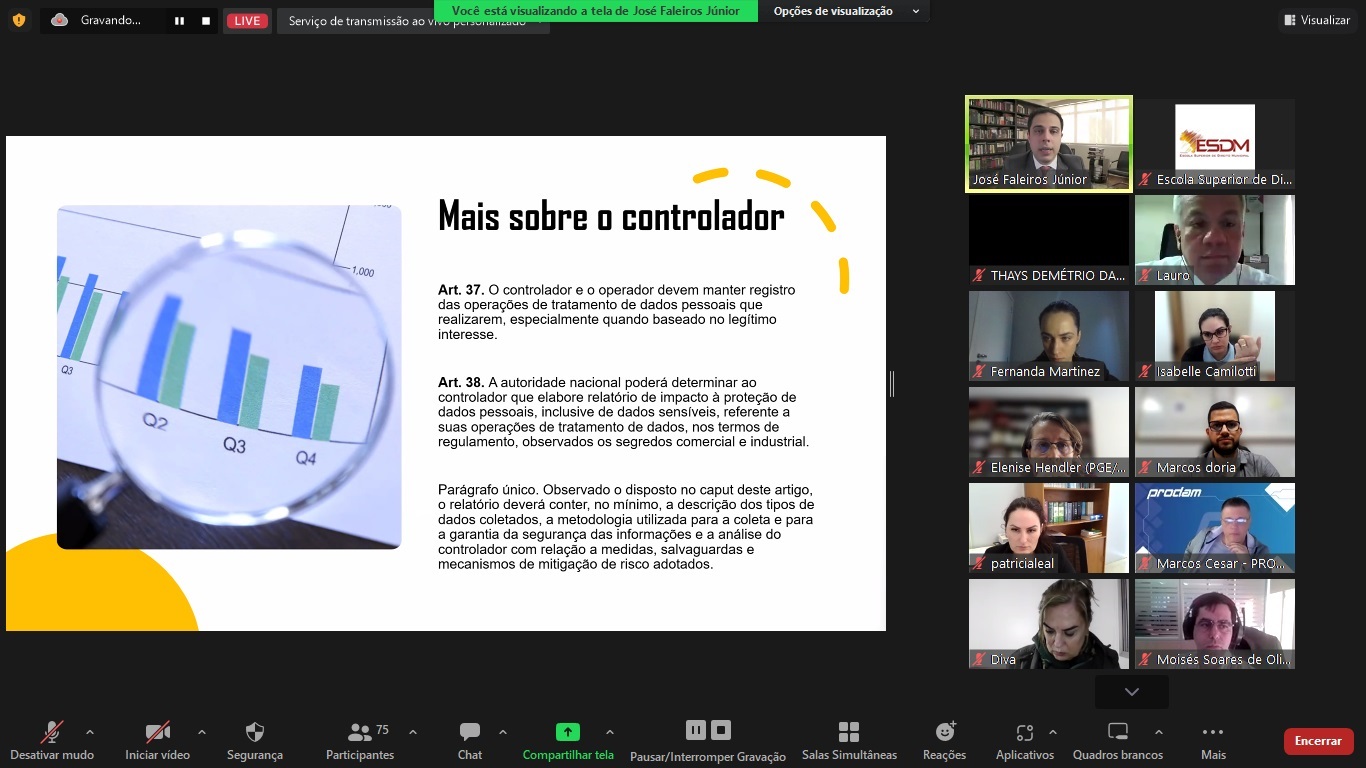The height and width of the screenshot is (768, 1366).
Task: Click the 'Parágrafo único.' paragraph on the slide
Action: pyautogui.click(x=626, y=527)
